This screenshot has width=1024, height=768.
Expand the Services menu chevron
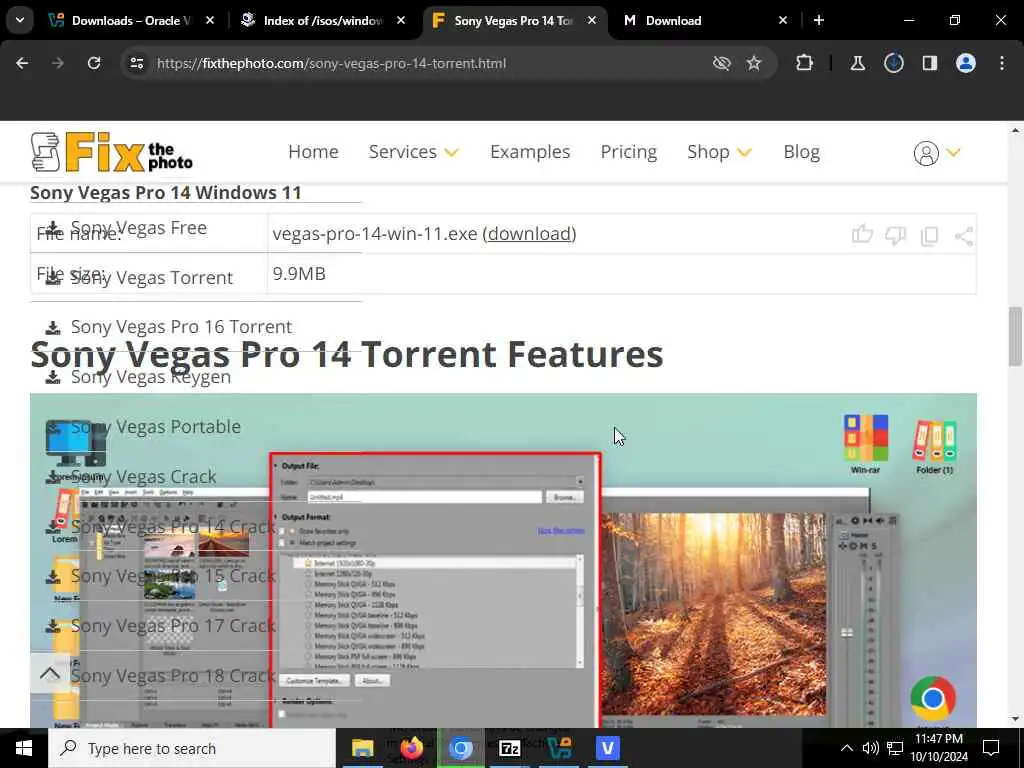[451, 152]
